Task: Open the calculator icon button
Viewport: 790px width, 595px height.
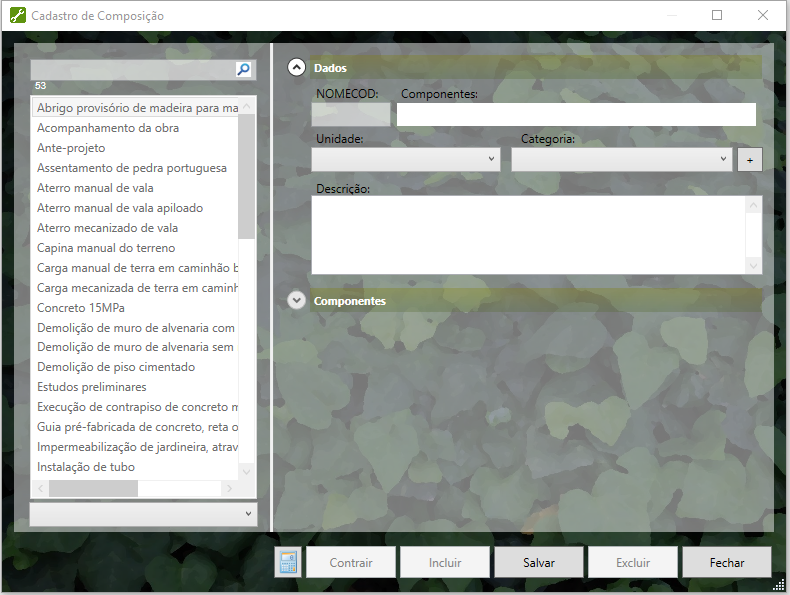Action: pyautogui.click(x=288, y=562)
